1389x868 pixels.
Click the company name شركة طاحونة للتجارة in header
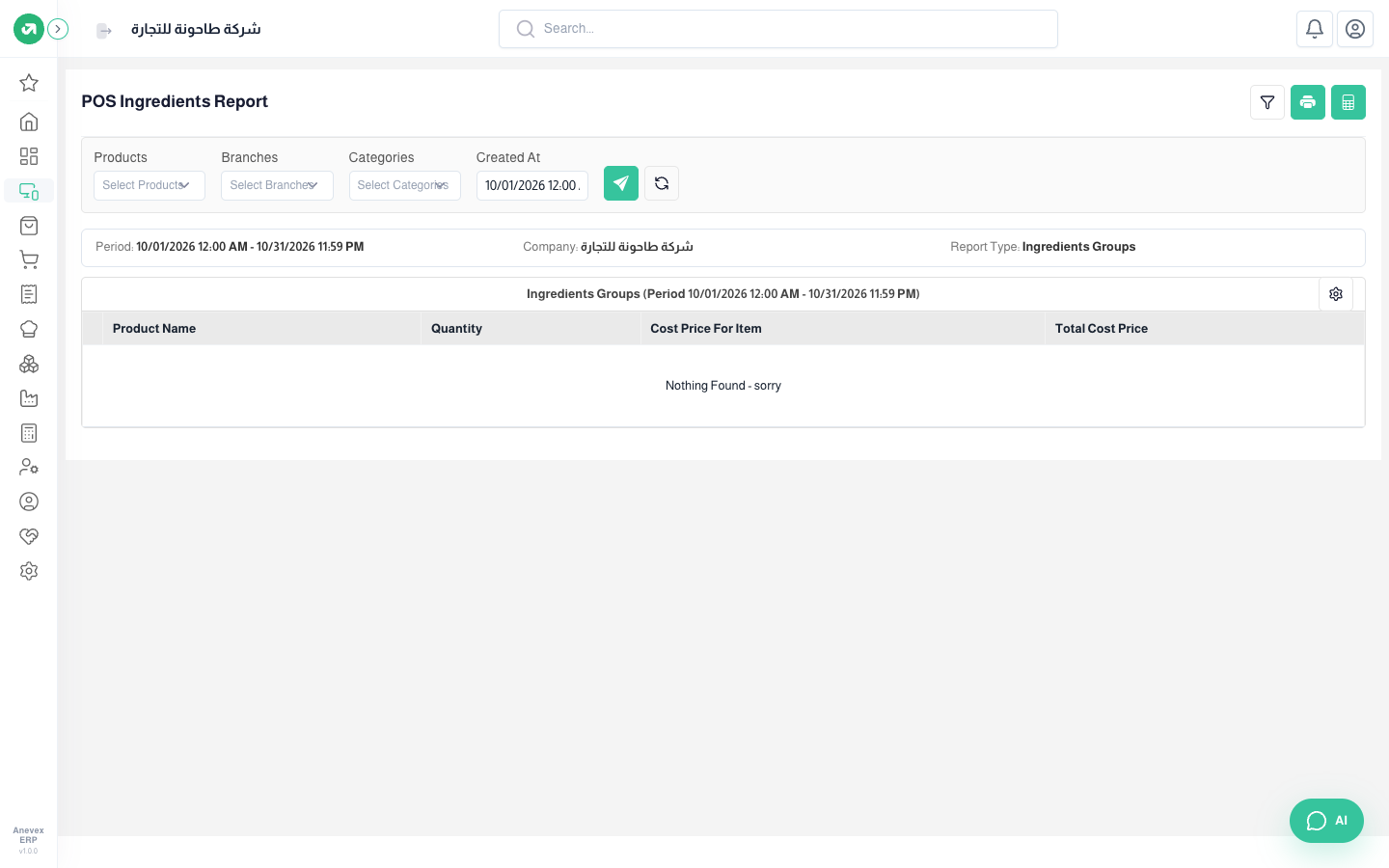196,29
